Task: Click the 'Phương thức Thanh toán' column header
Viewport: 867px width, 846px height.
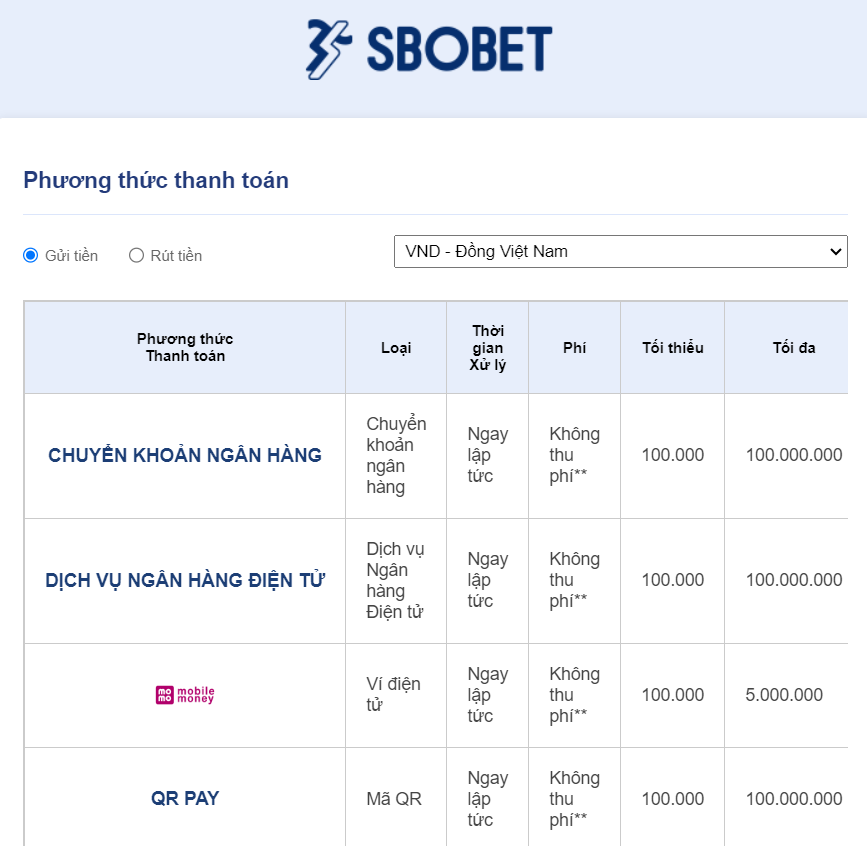Action: pos(184,347)
